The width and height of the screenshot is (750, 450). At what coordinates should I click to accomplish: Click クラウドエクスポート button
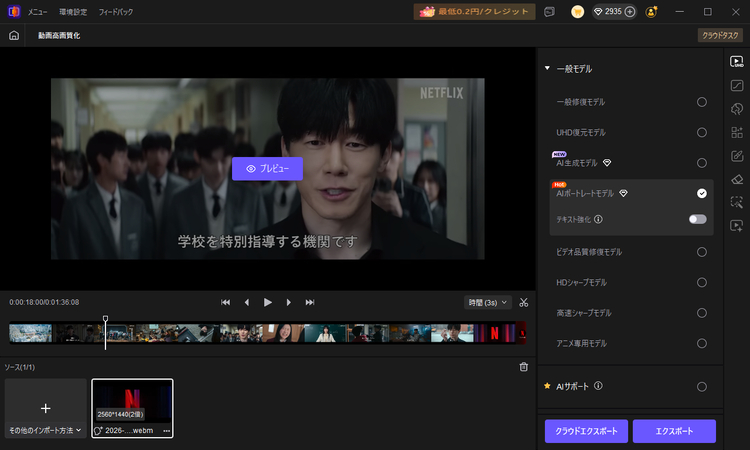(586, 431)
